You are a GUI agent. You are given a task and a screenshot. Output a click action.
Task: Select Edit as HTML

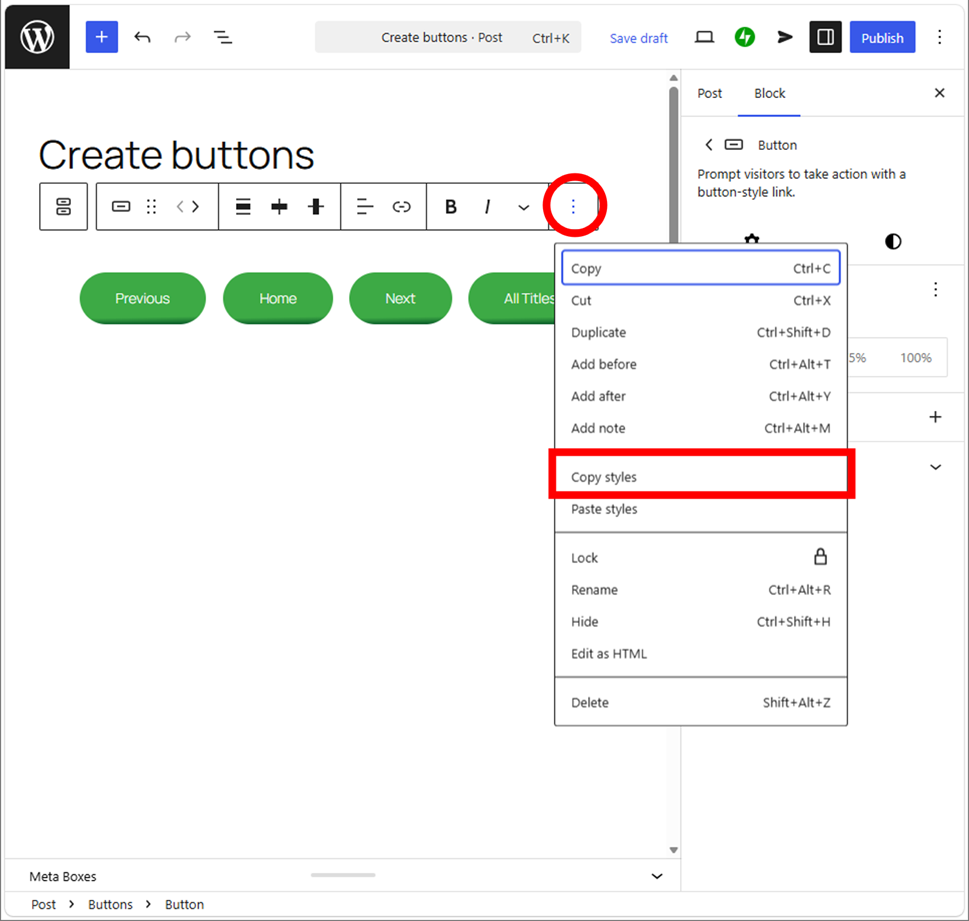pos(701,654)
